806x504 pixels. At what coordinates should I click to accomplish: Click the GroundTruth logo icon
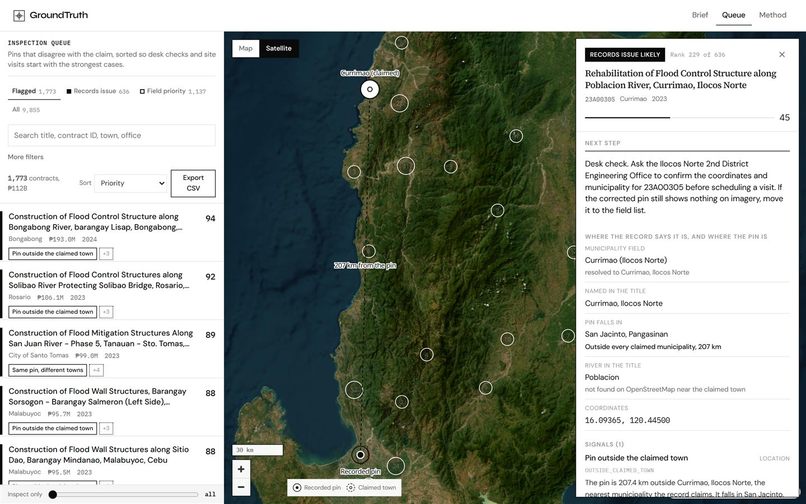[19, 15]
